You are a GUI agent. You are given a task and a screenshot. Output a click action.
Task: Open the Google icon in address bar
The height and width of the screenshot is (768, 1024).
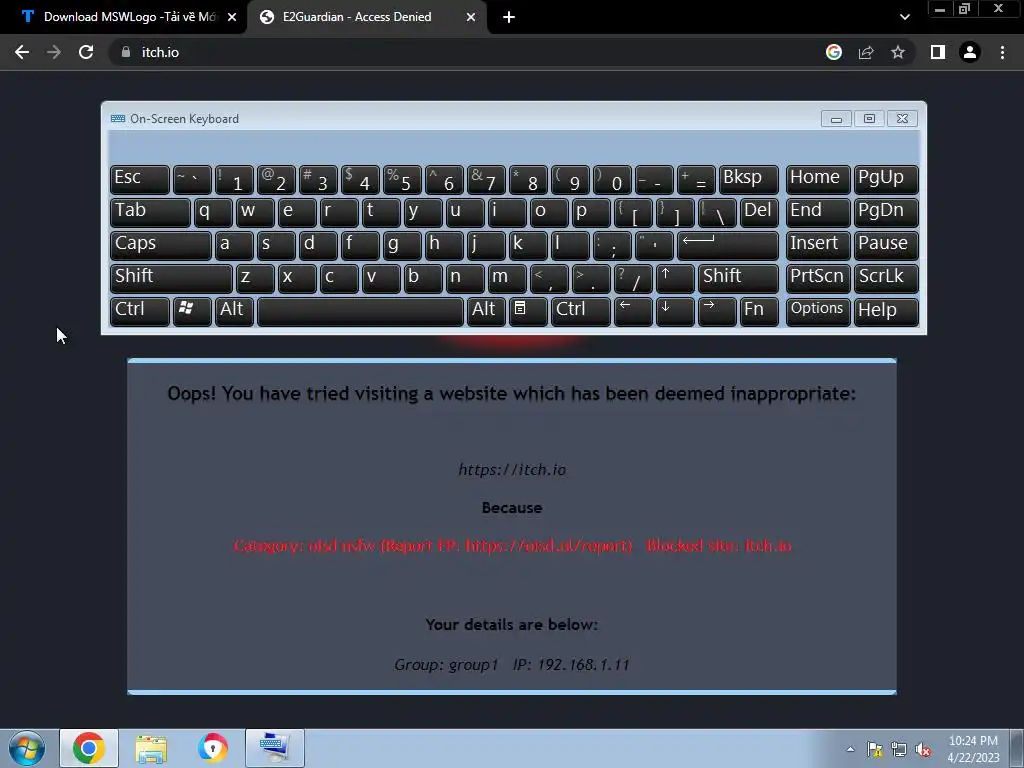click(x=833, y=52)
